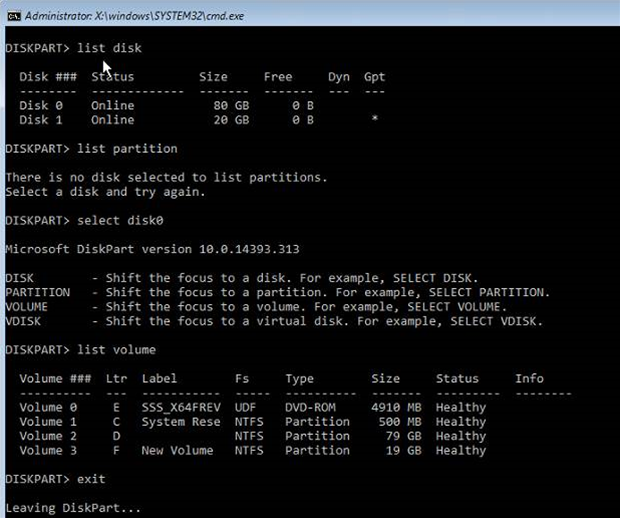
Task: Click the 'UDF' file system value
Action: [245, 407]
